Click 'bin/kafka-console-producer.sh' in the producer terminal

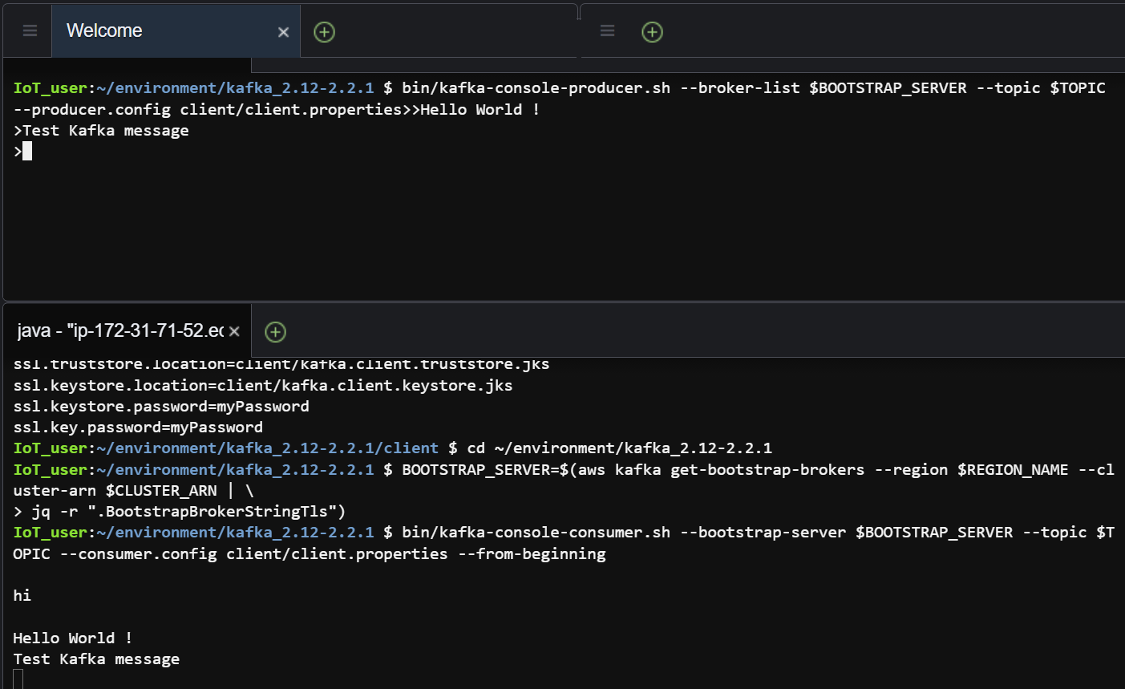(x=536, y=88)
